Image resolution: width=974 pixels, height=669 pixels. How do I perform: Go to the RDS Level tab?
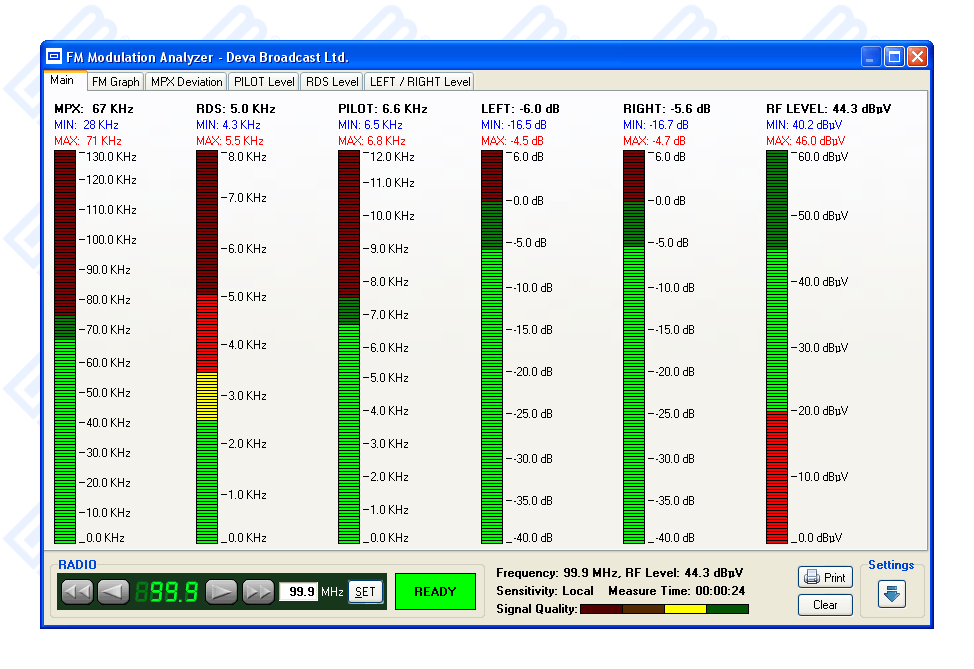point(332,82)
